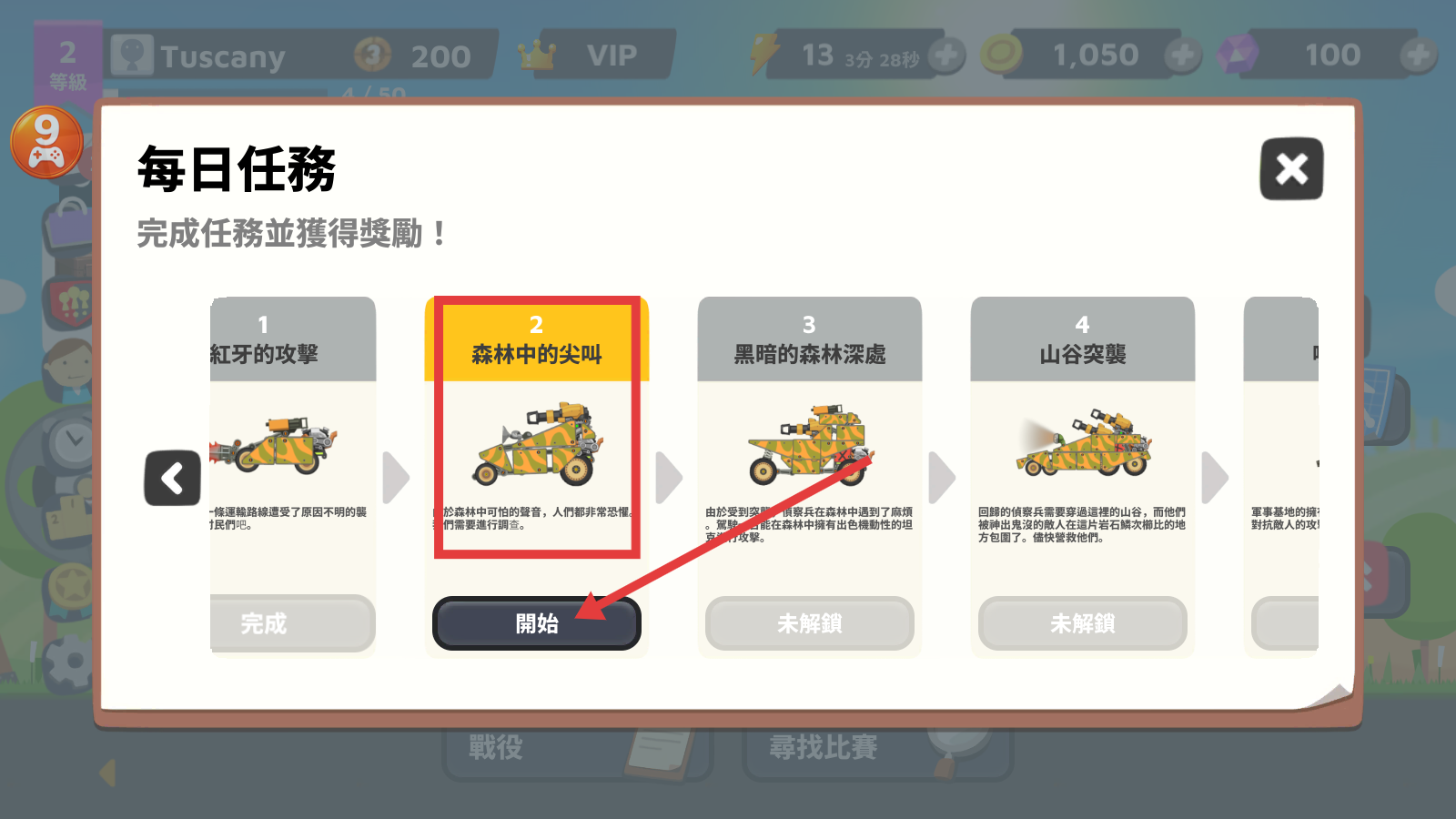Click 未解鎖 button under mission 3
The height and width of the screenshot is (819, 1456).
(809, 623)
